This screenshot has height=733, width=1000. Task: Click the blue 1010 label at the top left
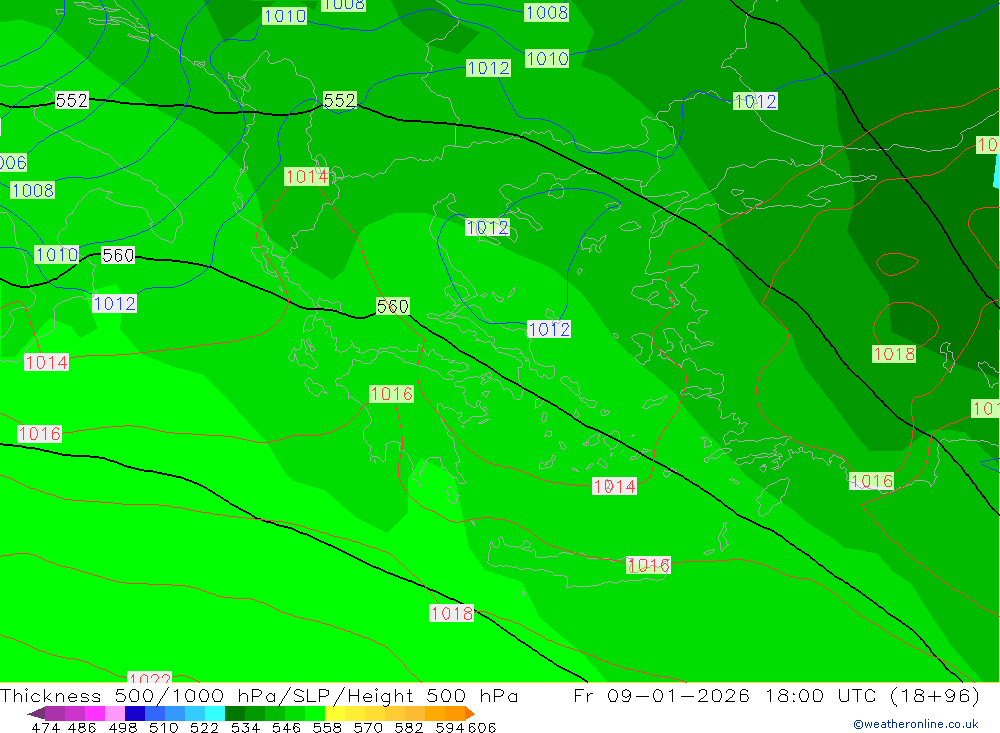click(x=284, y=16)
